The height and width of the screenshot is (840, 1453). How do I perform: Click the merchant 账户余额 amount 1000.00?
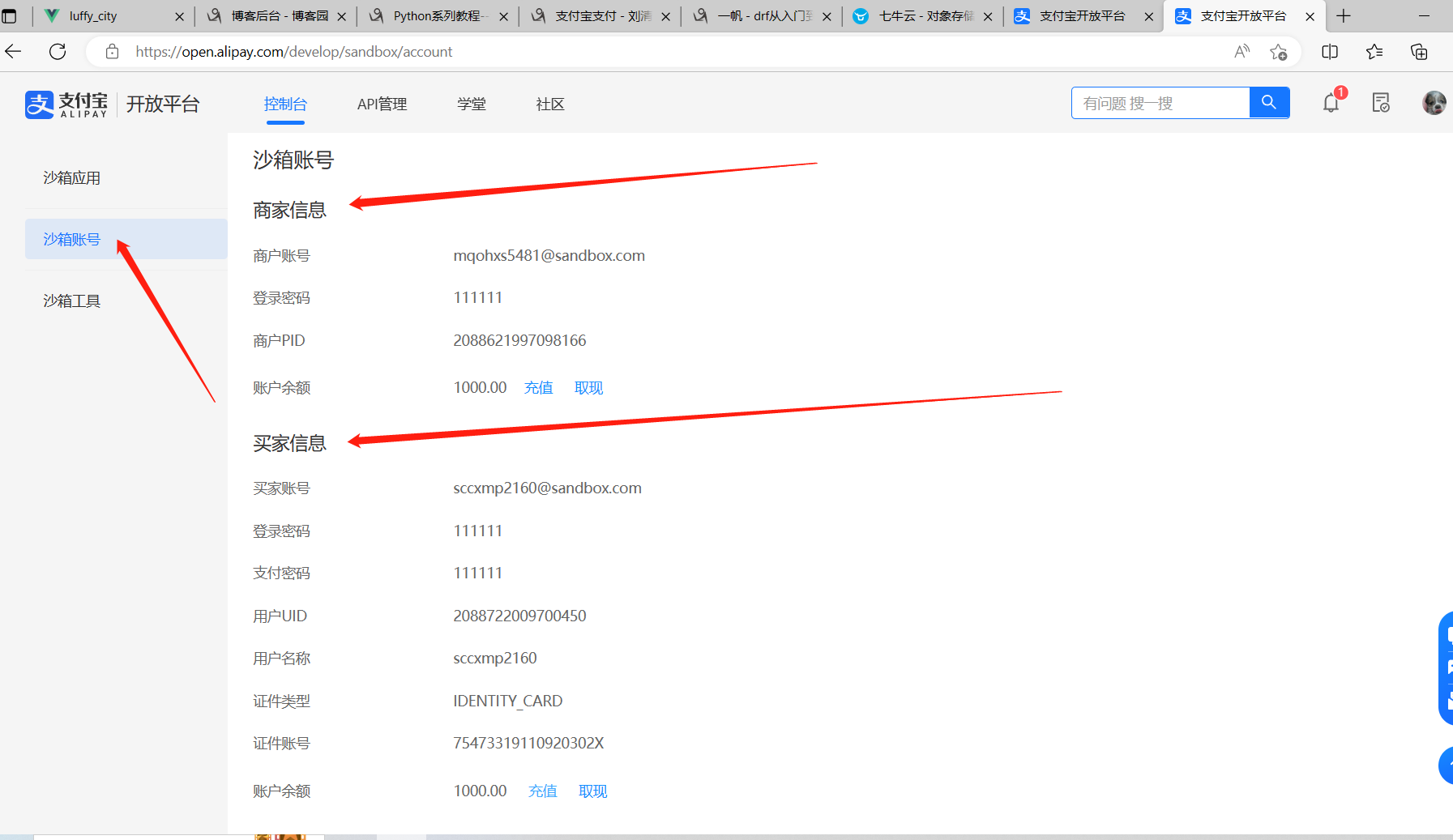480,388
